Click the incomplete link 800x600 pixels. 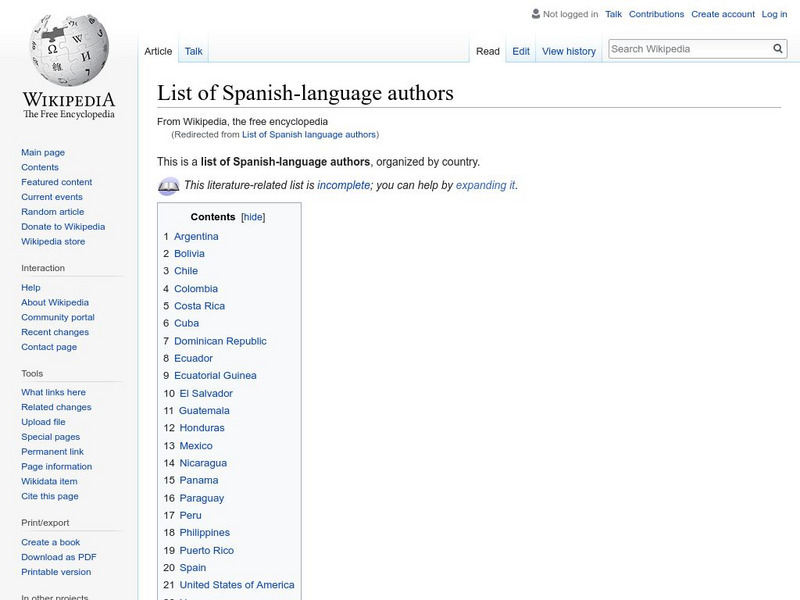[x=343, y=185]
